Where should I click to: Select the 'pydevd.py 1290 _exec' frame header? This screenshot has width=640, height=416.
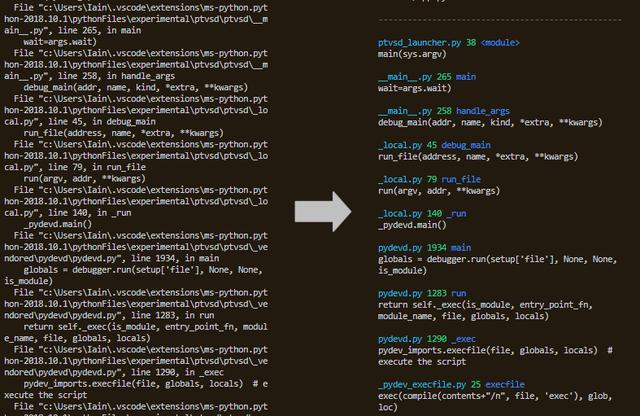[427, 339]
